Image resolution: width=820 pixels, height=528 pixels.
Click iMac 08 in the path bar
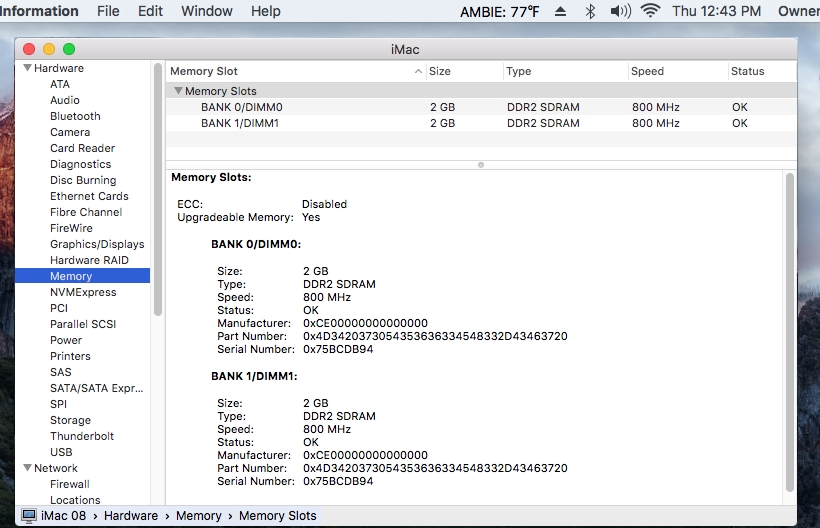63,516
